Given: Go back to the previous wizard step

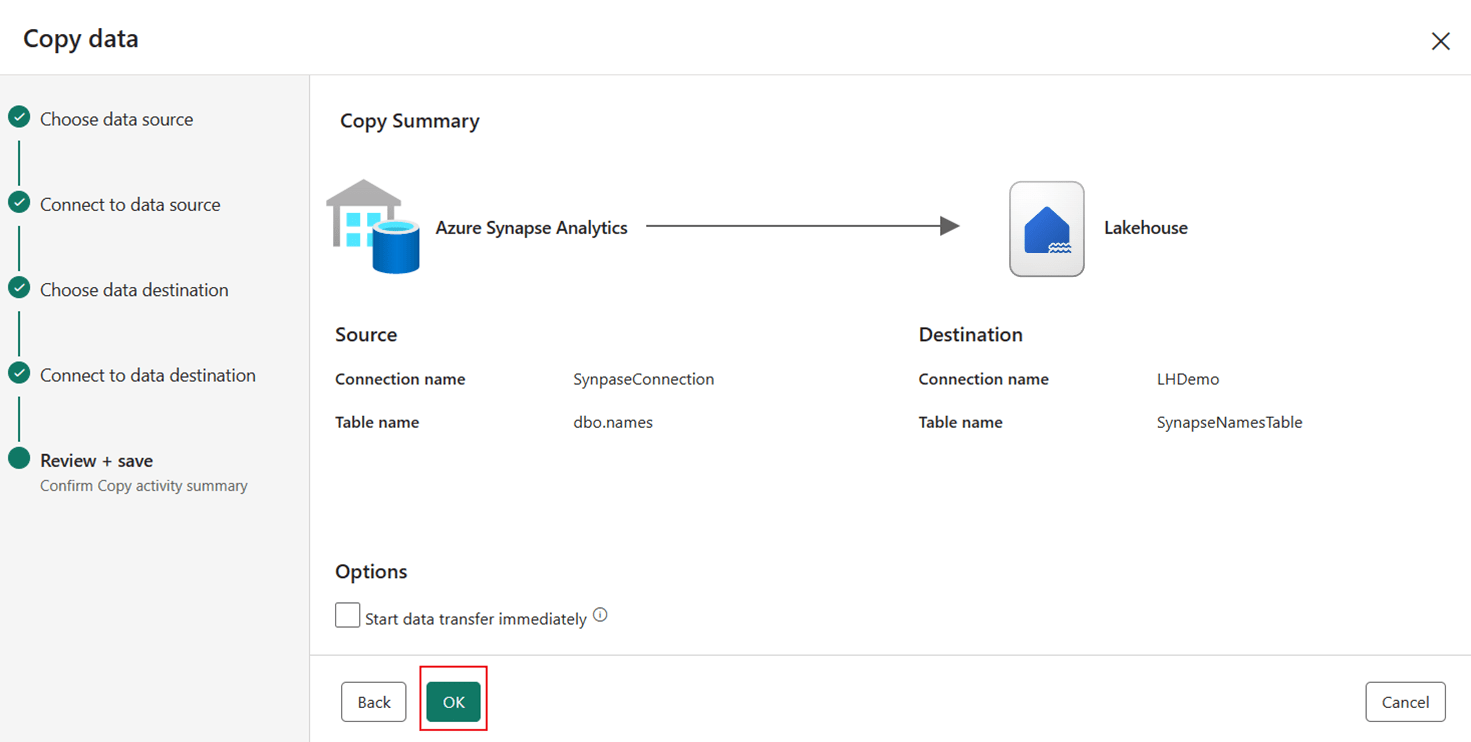Looking at the screenshot, I should [x=373, y=701].
